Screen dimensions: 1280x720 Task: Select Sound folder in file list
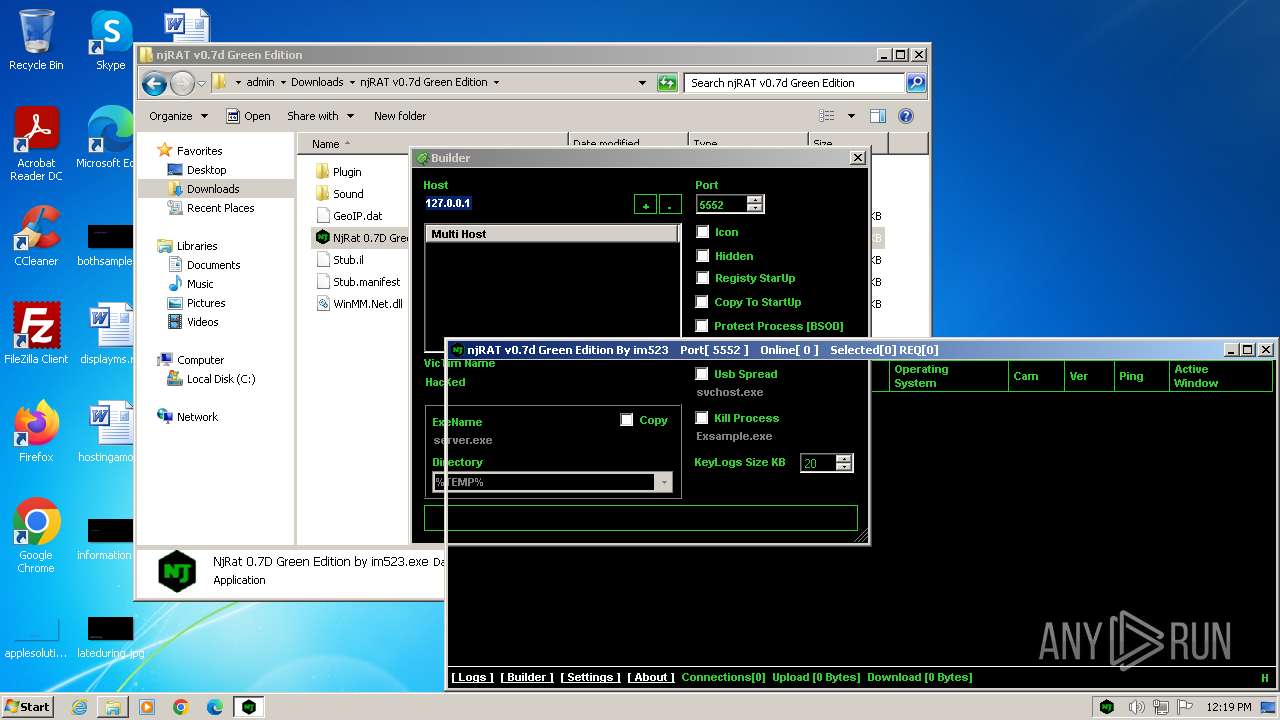(339, 194)
